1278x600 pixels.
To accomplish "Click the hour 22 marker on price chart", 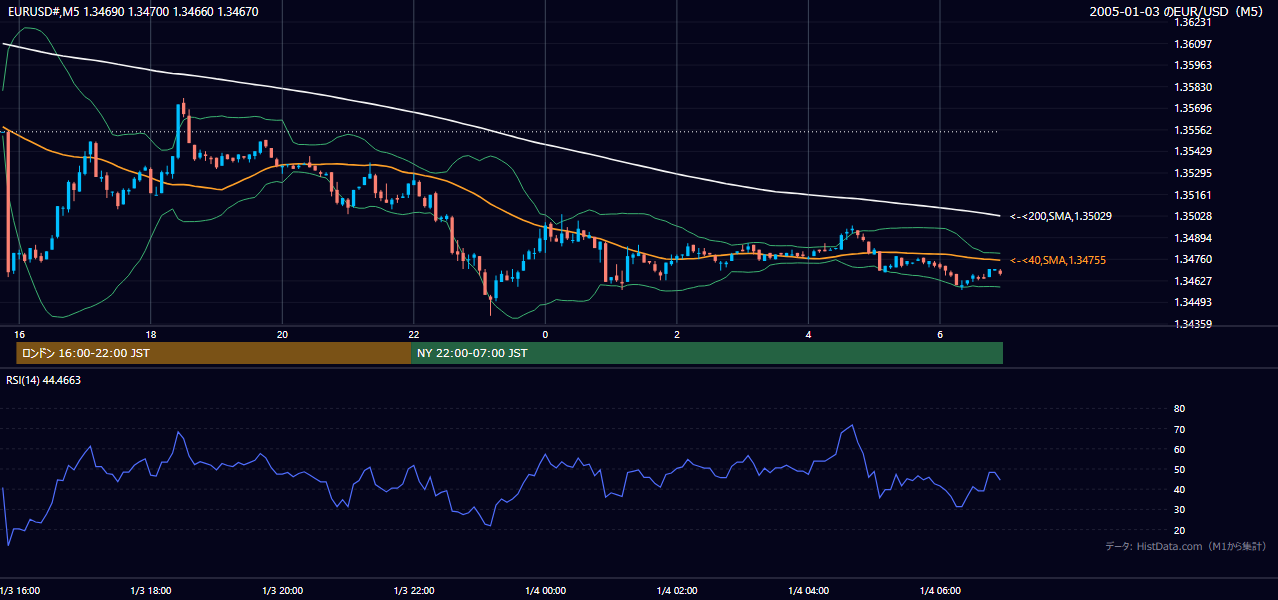I will (414, 334).
